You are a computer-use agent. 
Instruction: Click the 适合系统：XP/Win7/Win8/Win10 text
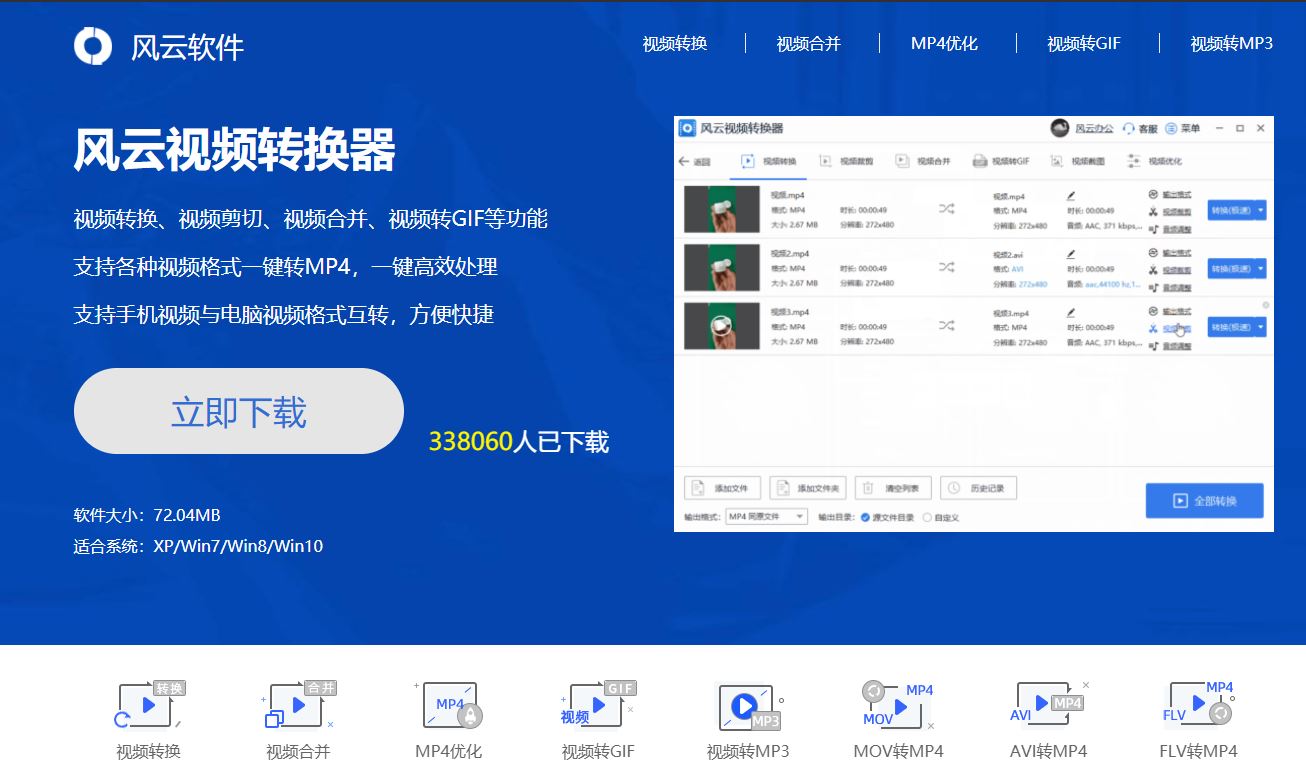pos(198,547)
